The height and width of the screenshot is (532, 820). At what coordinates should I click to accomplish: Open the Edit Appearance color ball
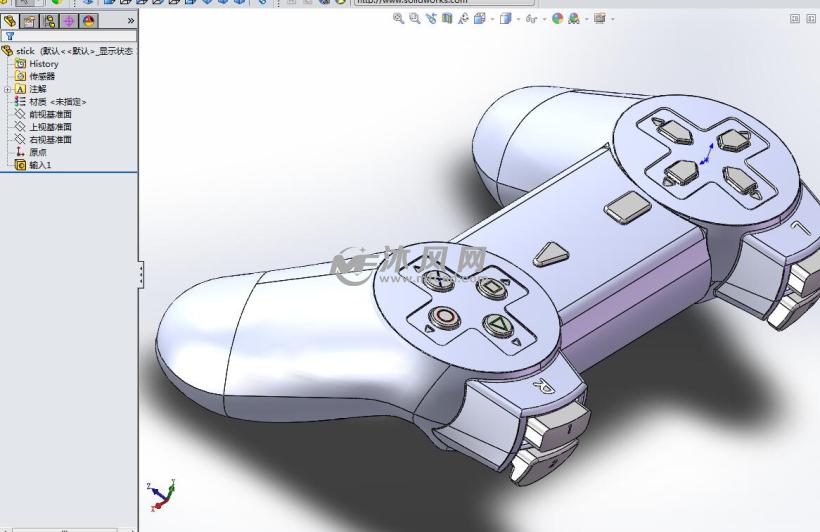click(x=557, y=19)
